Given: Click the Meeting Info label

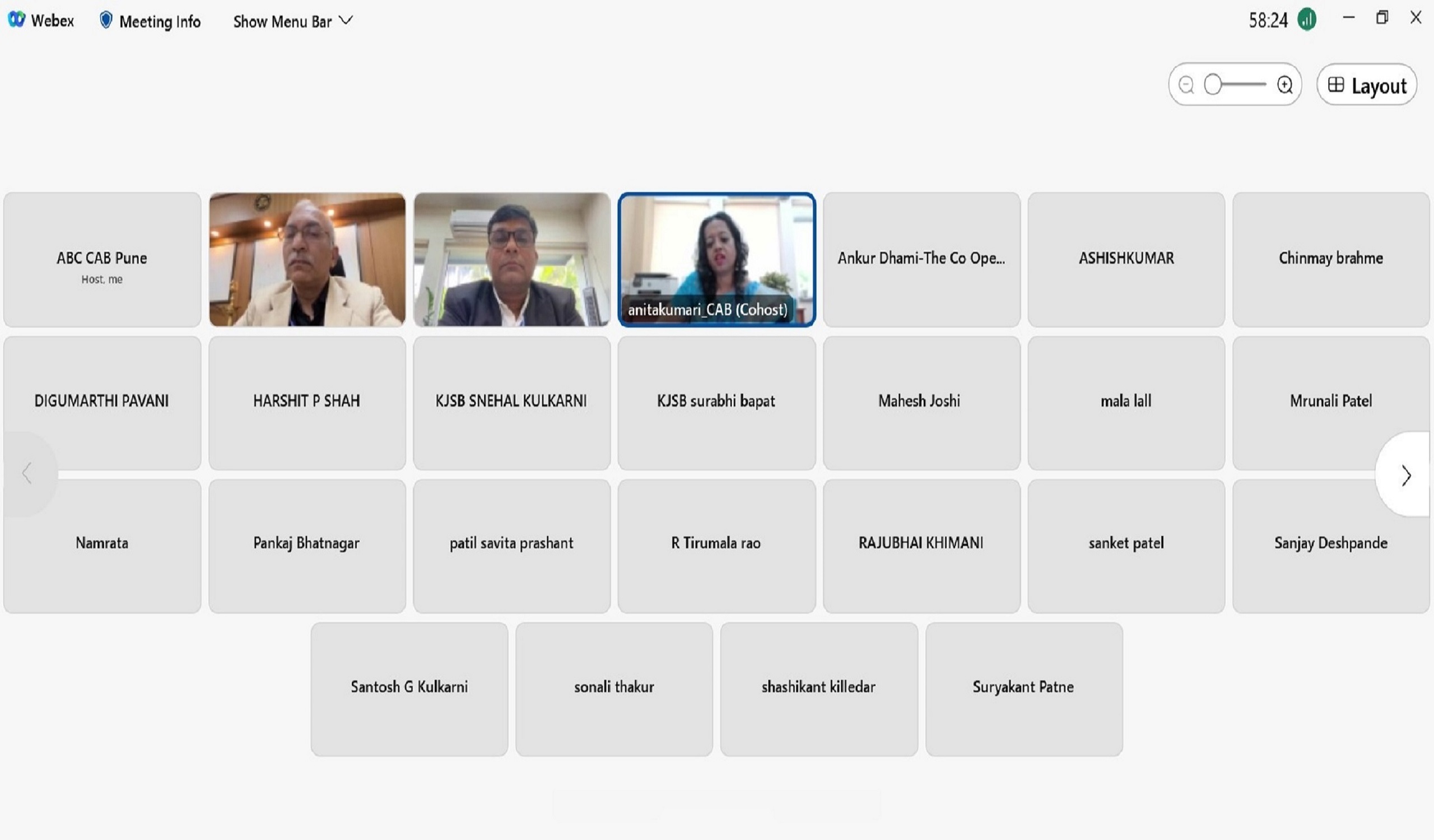Looking at the screenshot, I should (x=160, y=22).
